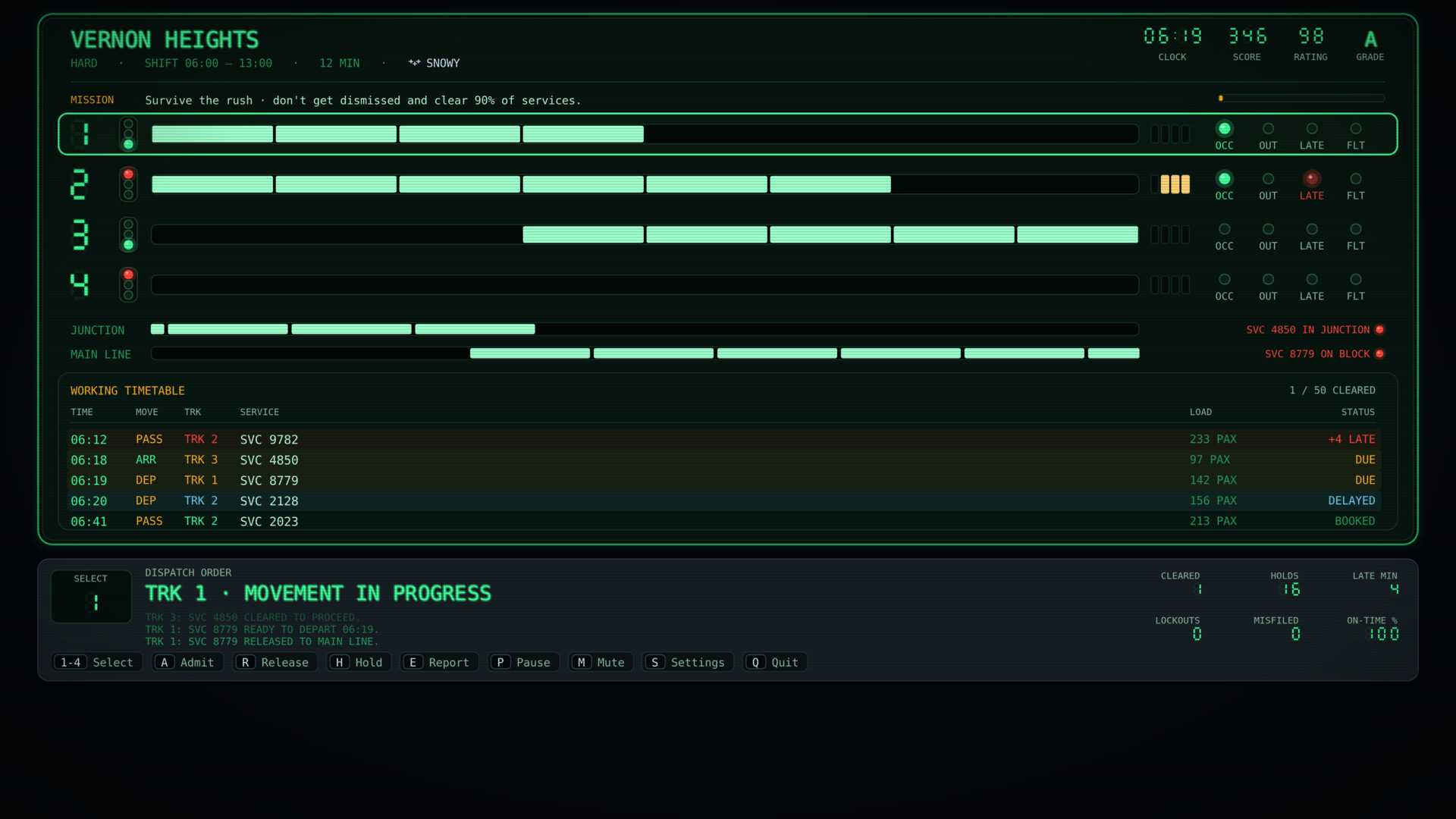1456x819 pixels.
Task: Quit the game with Q button
Action: pyautogui.click(x=775, y=663)
